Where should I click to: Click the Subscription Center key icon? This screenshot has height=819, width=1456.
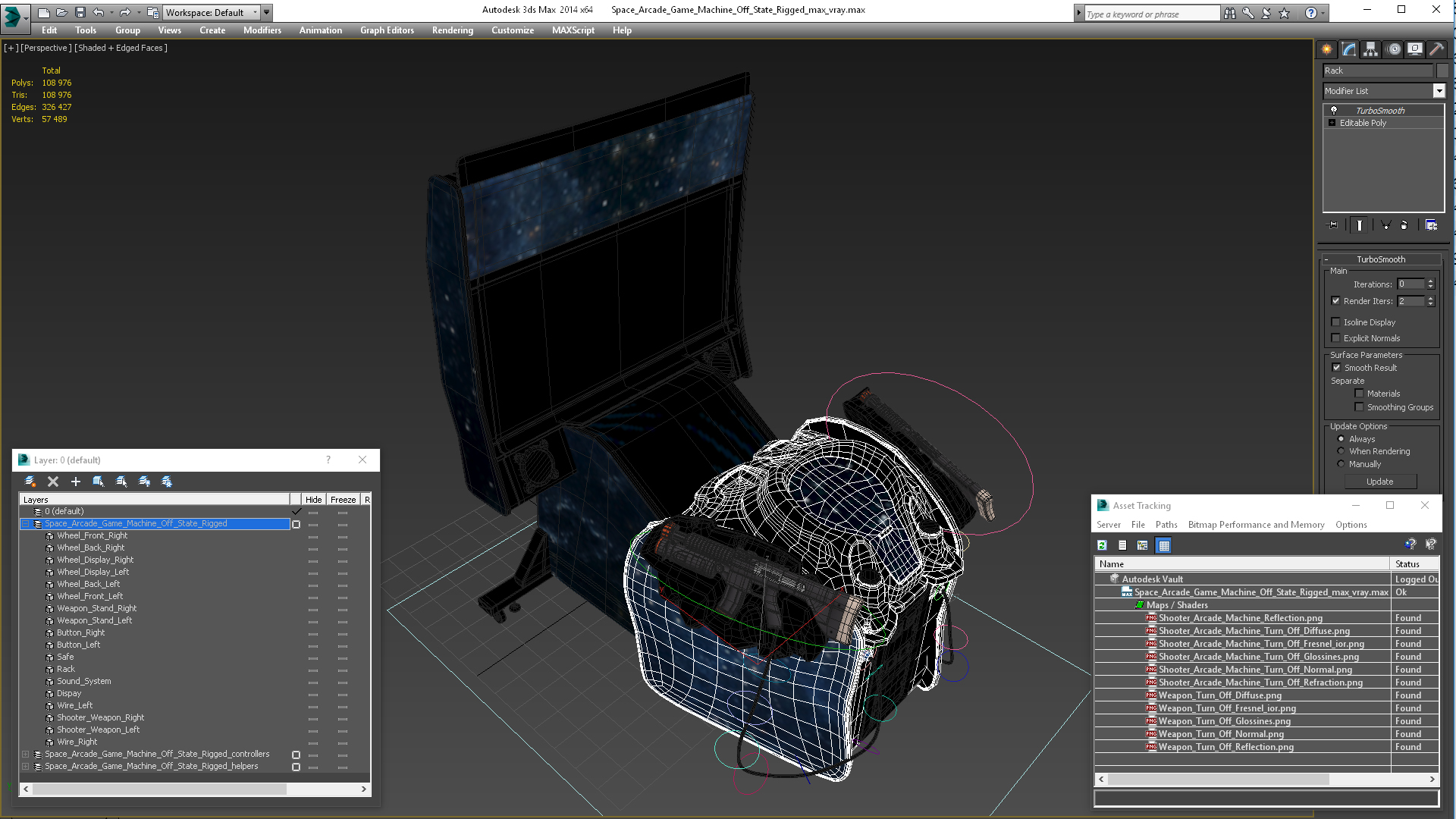(x=1247, y=13)
